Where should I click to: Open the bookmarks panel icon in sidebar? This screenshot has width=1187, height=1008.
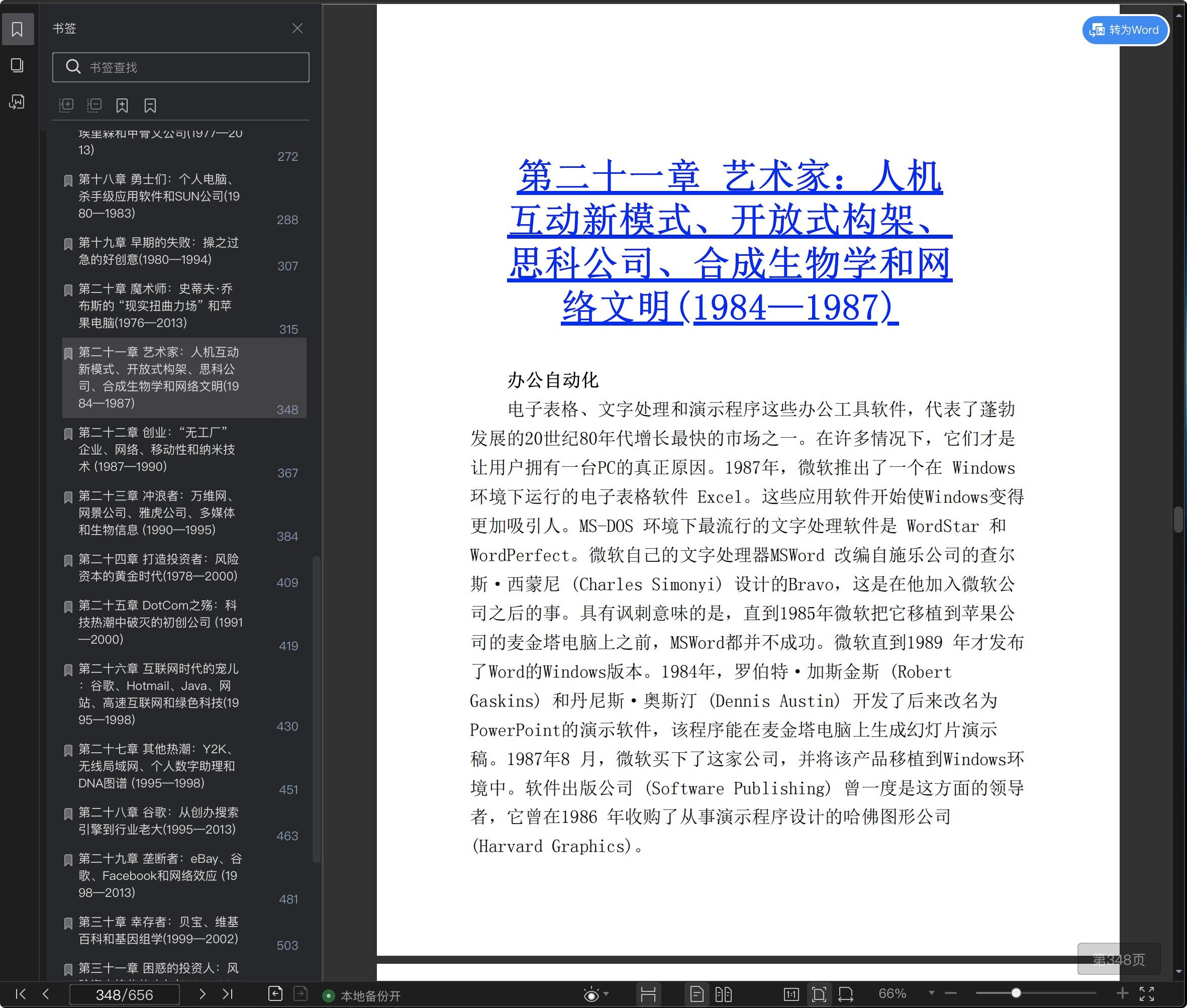(17, 29)
